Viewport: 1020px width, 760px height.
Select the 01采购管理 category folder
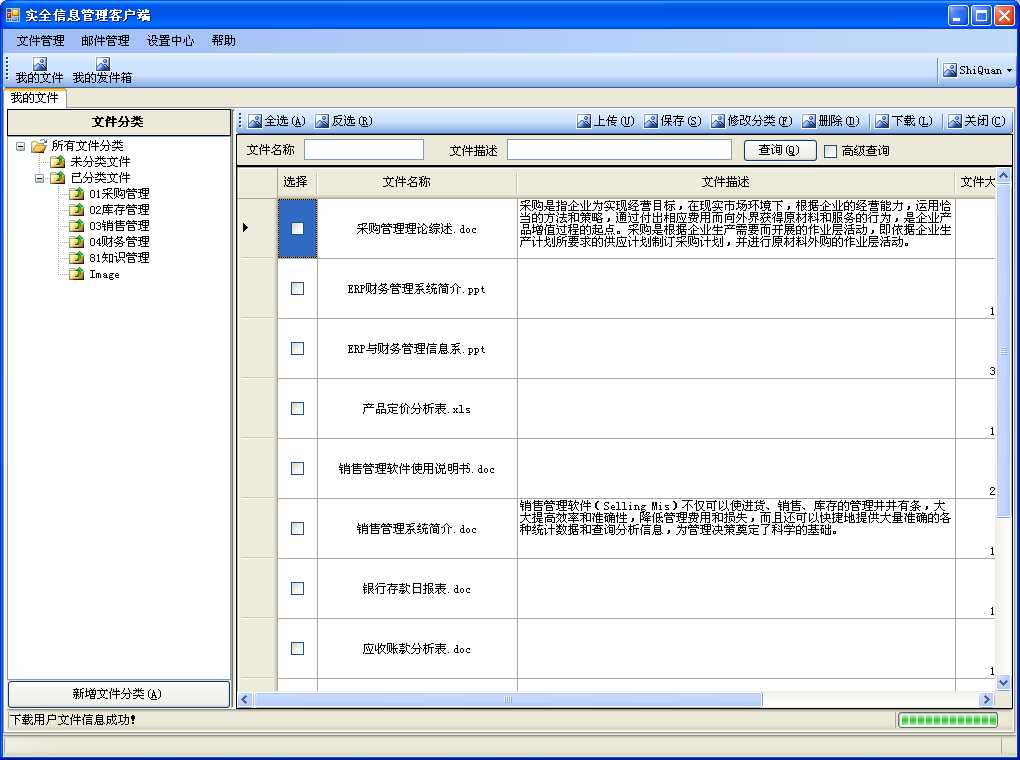(x=110, y=193)
